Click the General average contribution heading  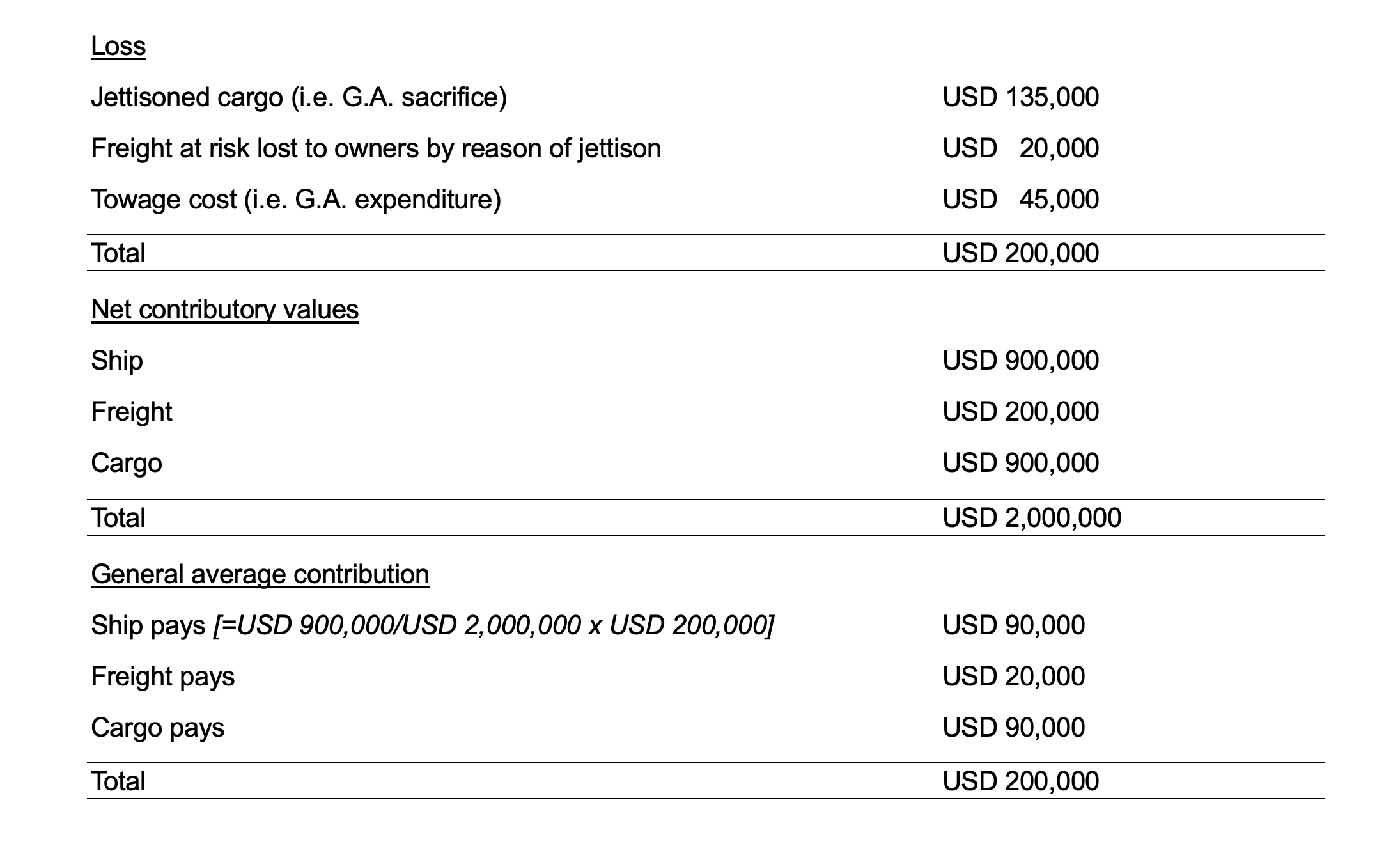pos(260,575)
